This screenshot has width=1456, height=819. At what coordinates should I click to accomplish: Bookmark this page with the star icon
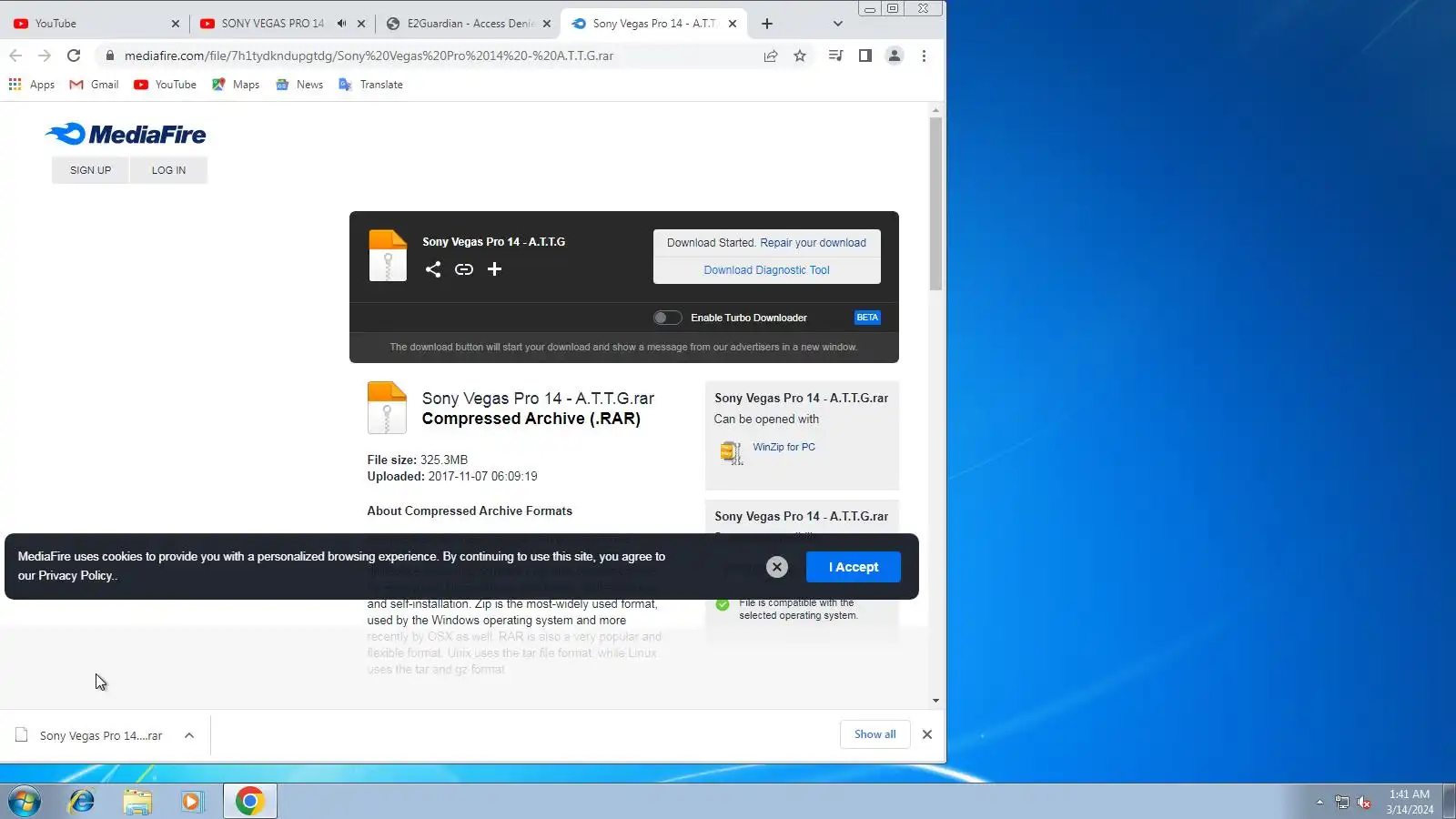pos(800,56)
